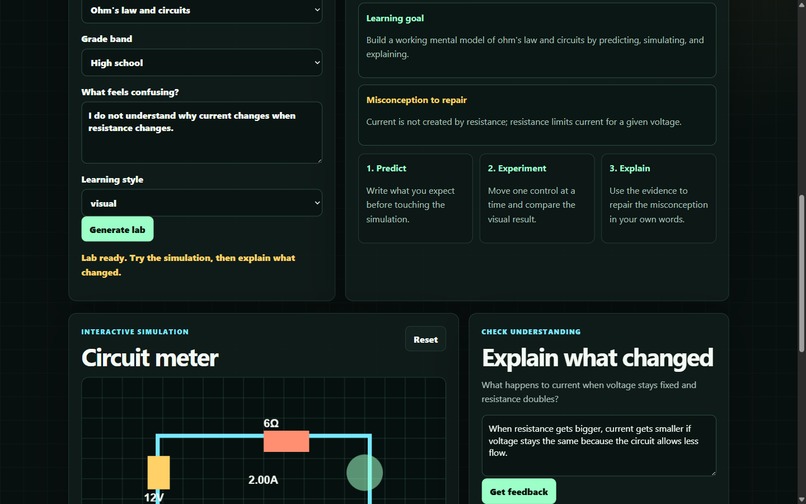Click the yellow 12V battery in circuit

(158, 473)
